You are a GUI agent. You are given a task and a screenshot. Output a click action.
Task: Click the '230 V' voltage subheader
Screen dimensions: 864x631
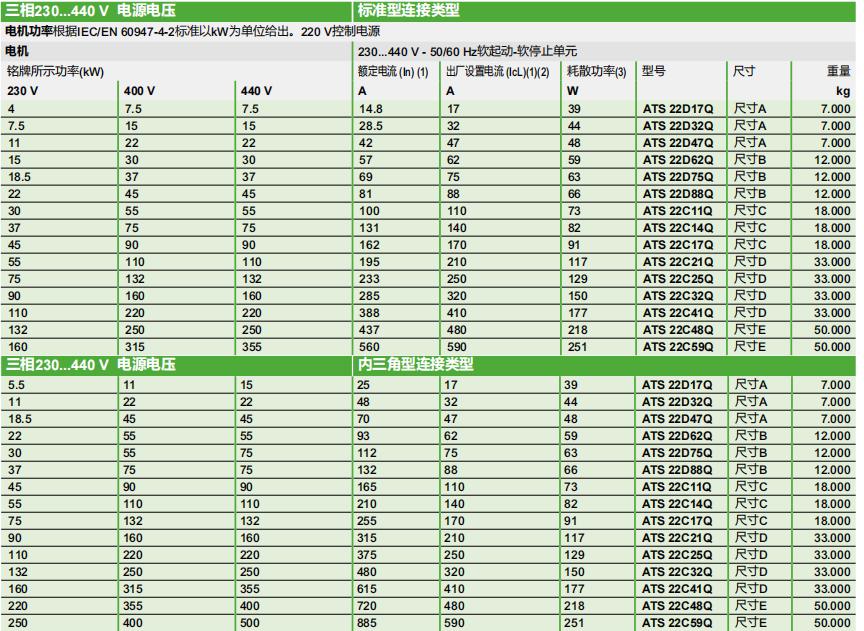23,91
